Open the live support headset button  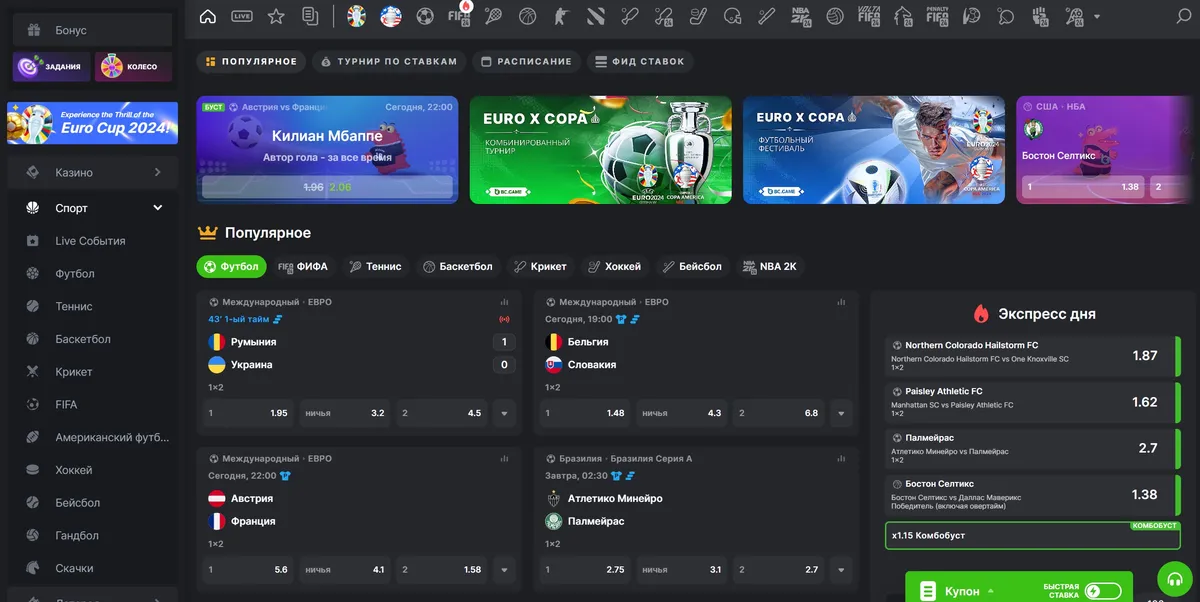[1174, 580]
